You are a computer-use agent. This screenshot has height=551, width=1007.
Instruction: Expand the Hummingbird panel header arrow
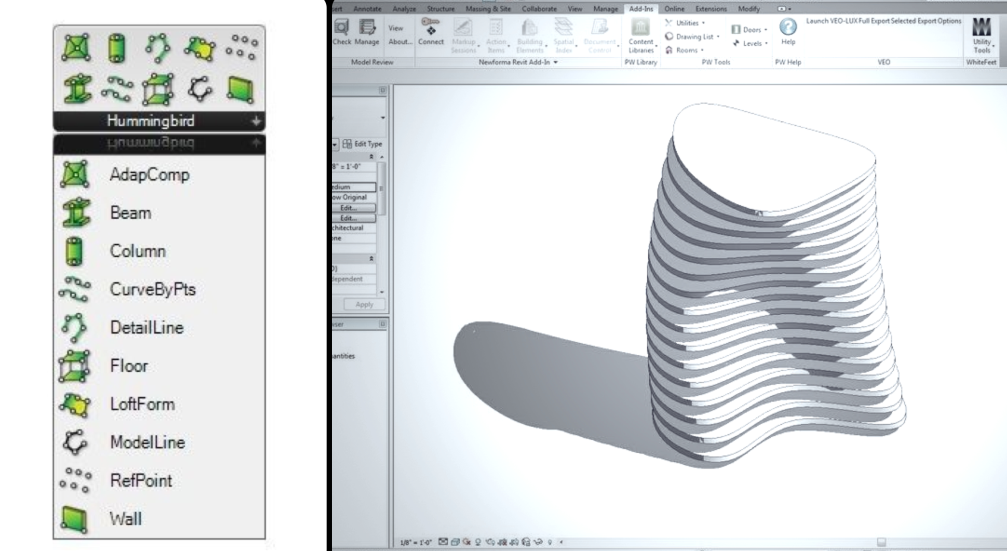pyautogui.click(x=256, y=121)
